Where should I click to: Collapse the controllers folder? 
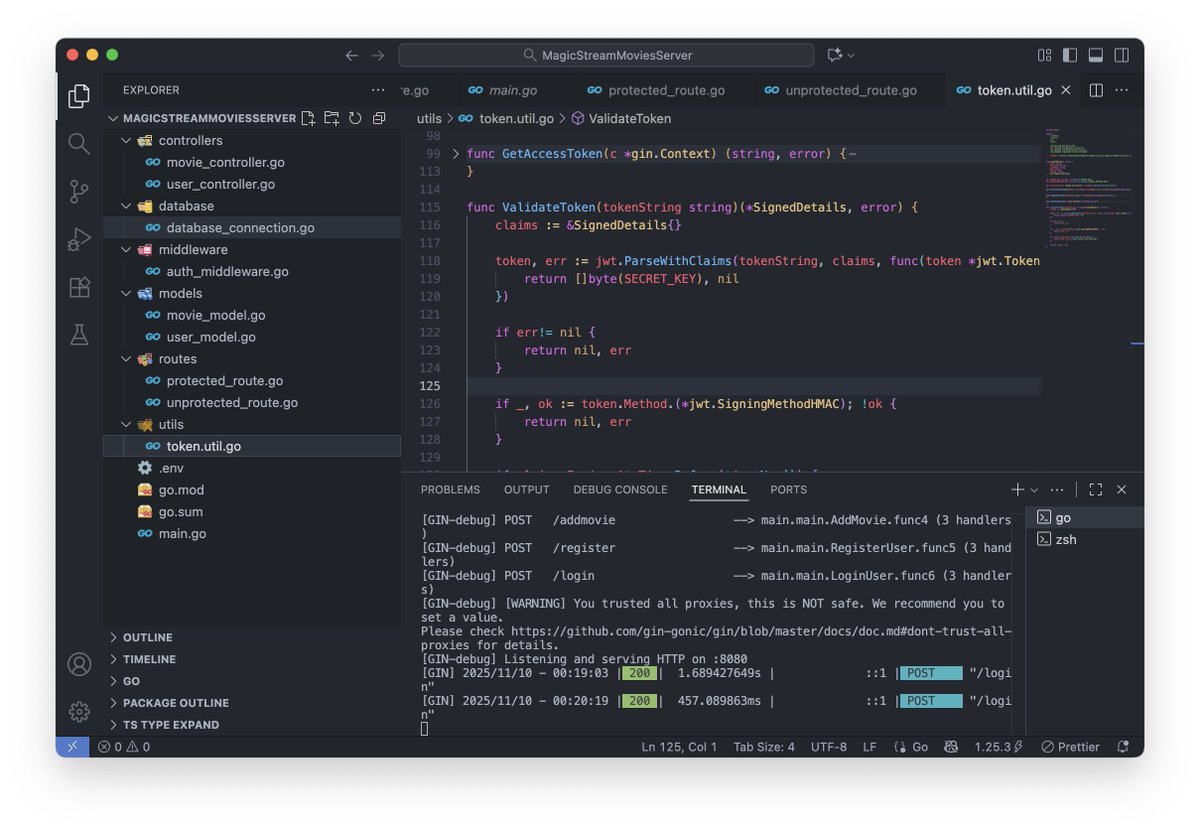[x=126, y=140]
